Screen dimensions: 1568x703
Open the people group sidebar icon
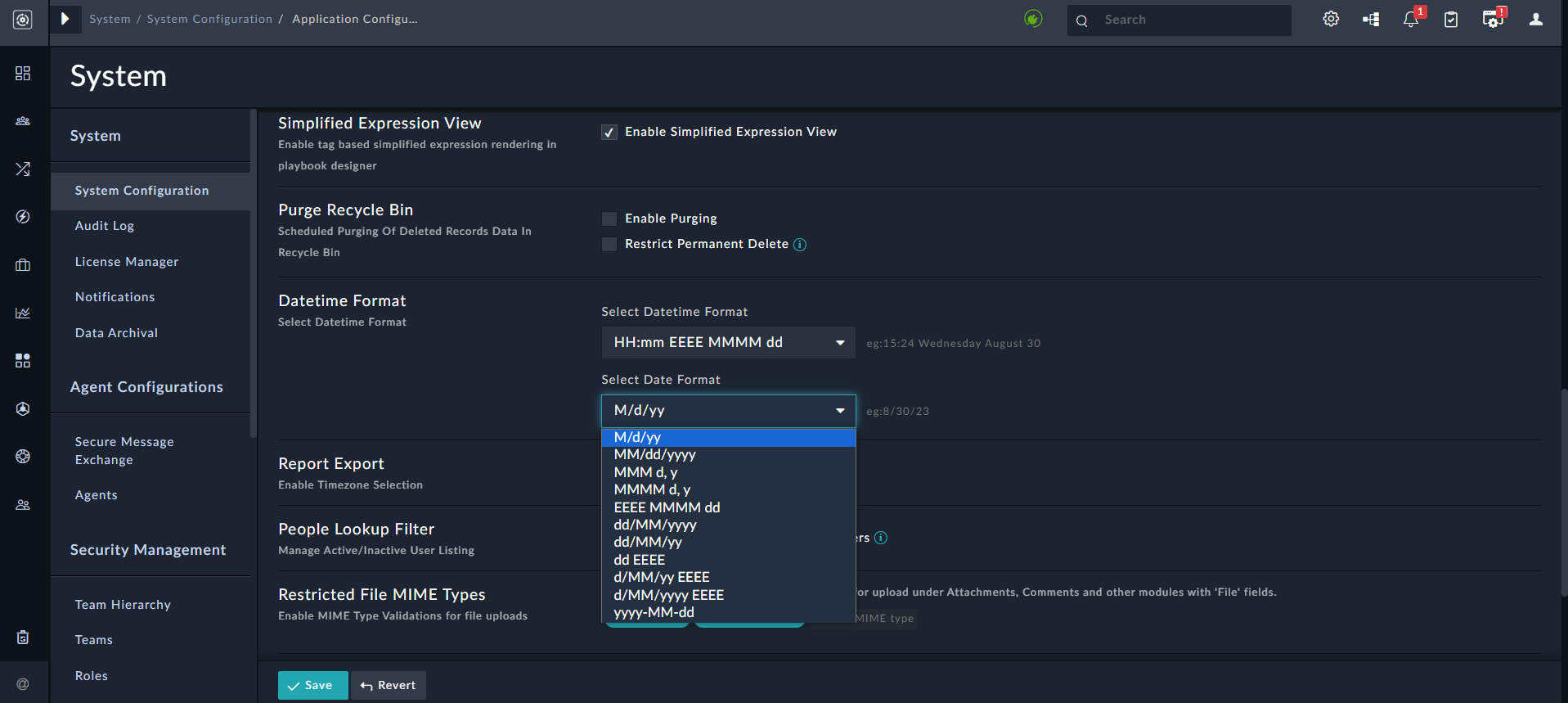click(x=23, y=121)
